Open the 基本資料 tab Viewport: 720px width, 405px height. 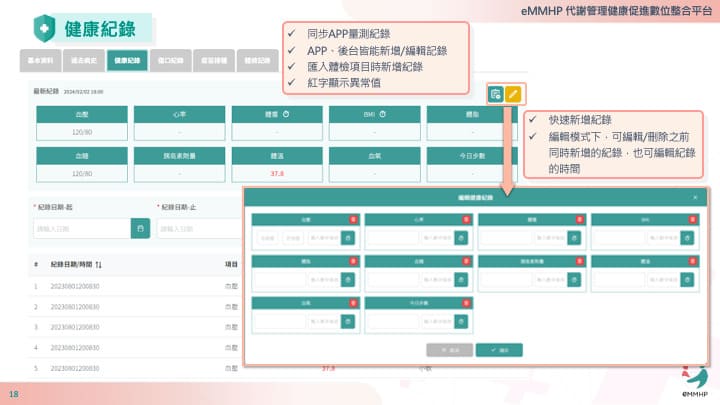click(40, 60)
